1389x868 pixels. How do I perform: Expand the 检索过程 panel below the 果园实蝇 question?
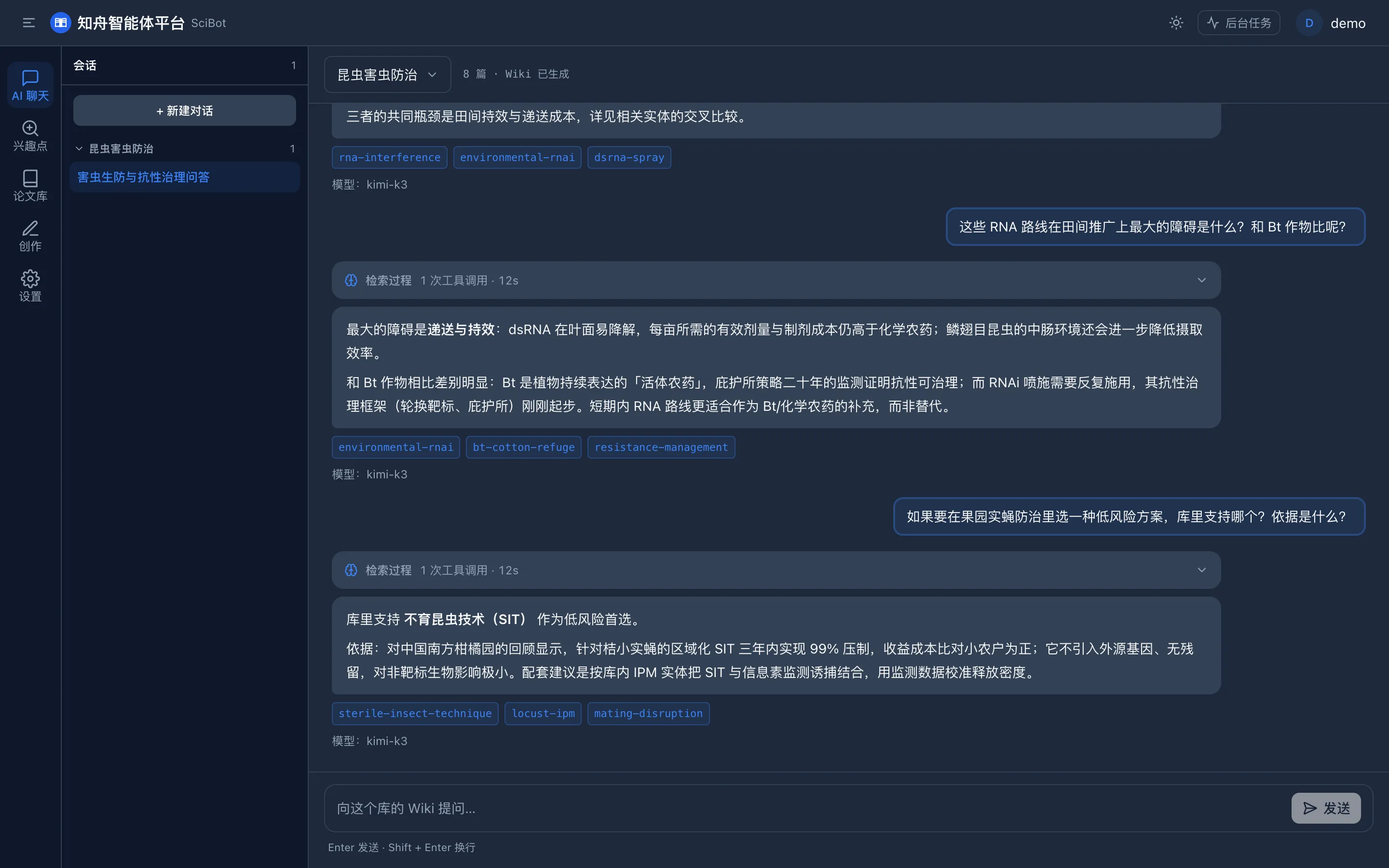pos(776,570)
